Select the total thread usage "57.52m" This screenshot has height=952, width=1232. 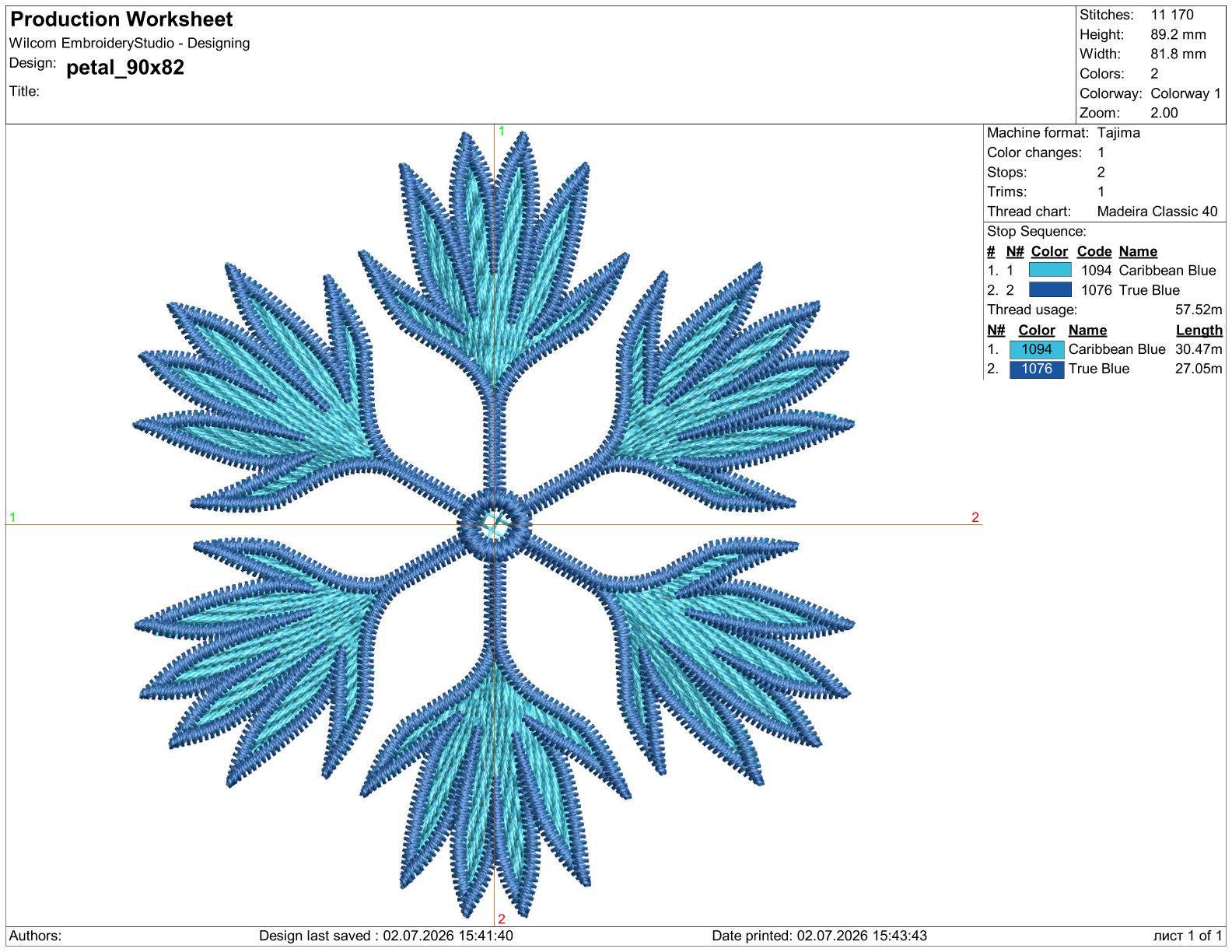(1199, 310)
